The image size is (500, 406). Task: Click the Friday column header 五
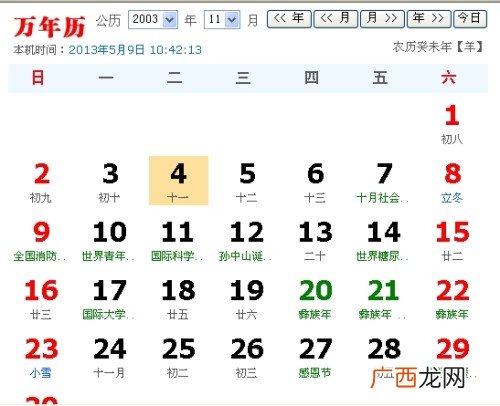point(380,78)
